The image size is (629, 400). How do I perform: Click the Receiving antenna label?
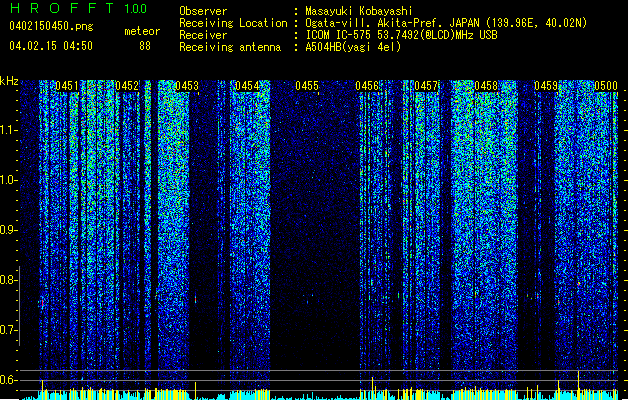230,47
